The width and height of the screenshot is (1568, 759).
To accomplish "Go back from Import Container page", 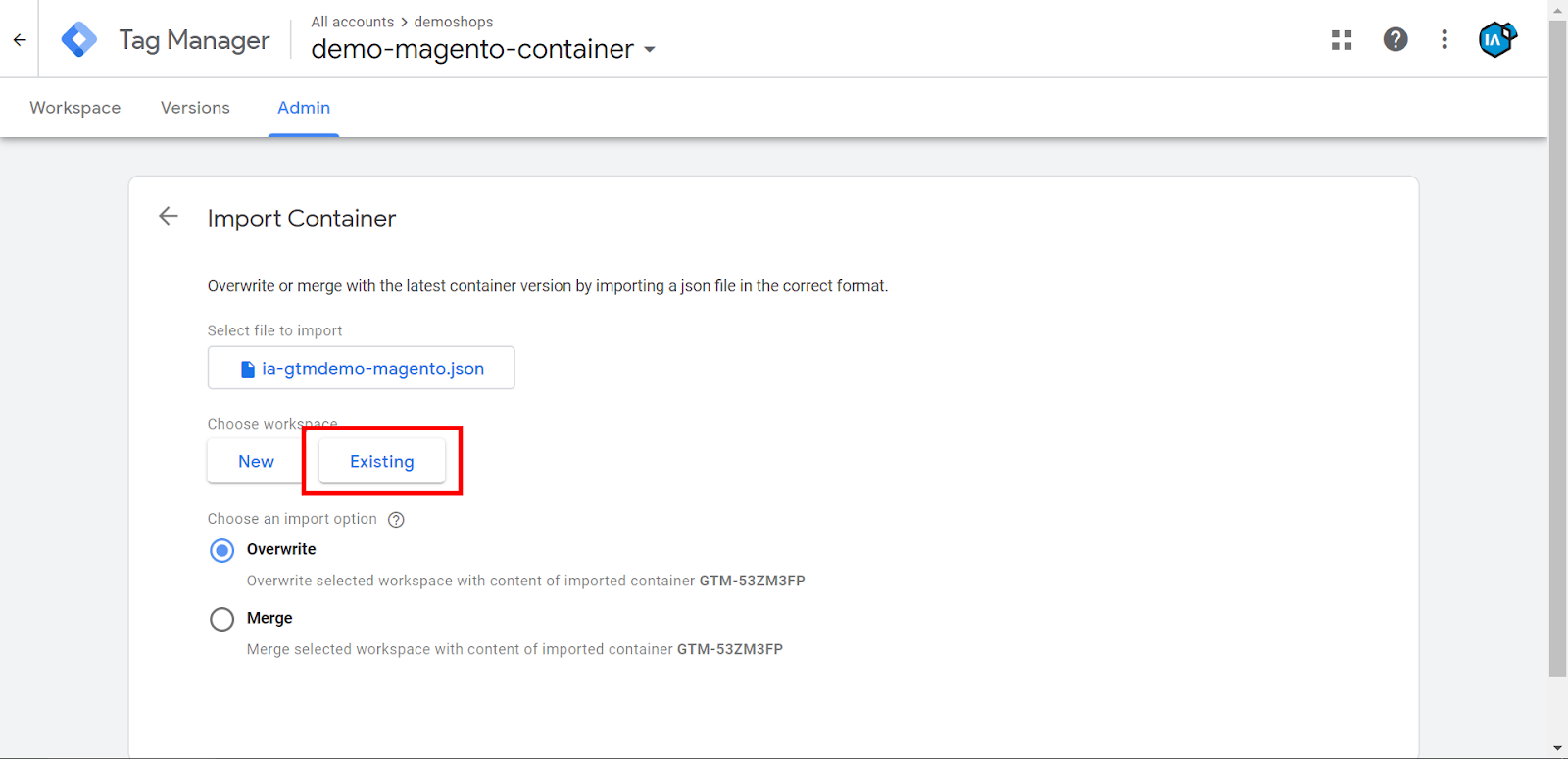I will tap(169, 217).
